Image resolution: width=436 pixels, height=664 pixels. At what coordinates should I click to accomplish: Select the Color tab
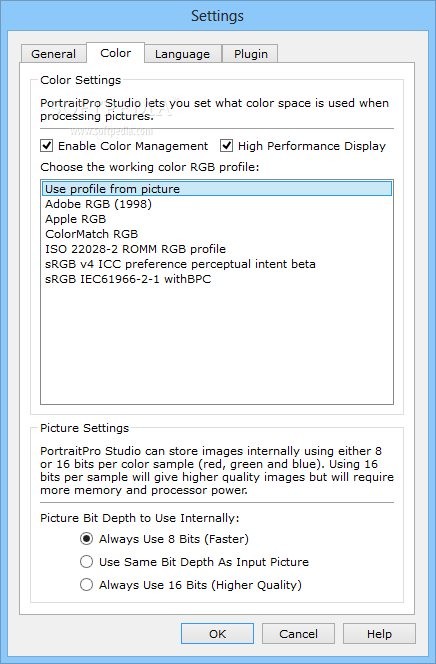point(116,53)
